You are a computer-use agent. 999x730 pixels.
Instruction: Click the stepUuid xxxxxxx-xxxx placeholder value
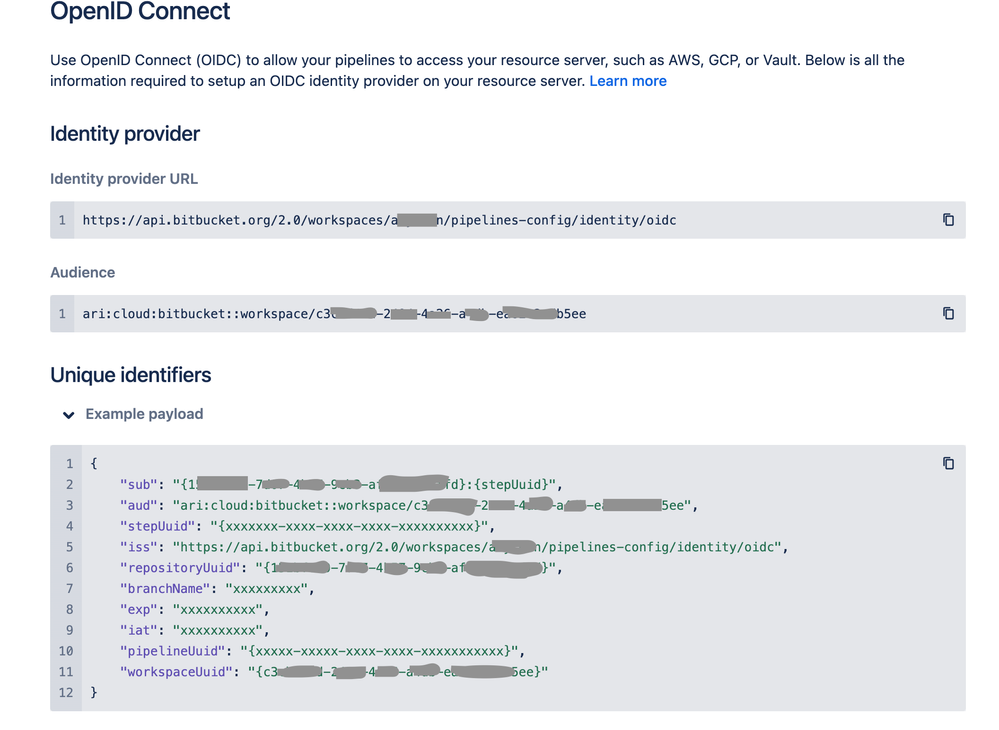[349, 526]
